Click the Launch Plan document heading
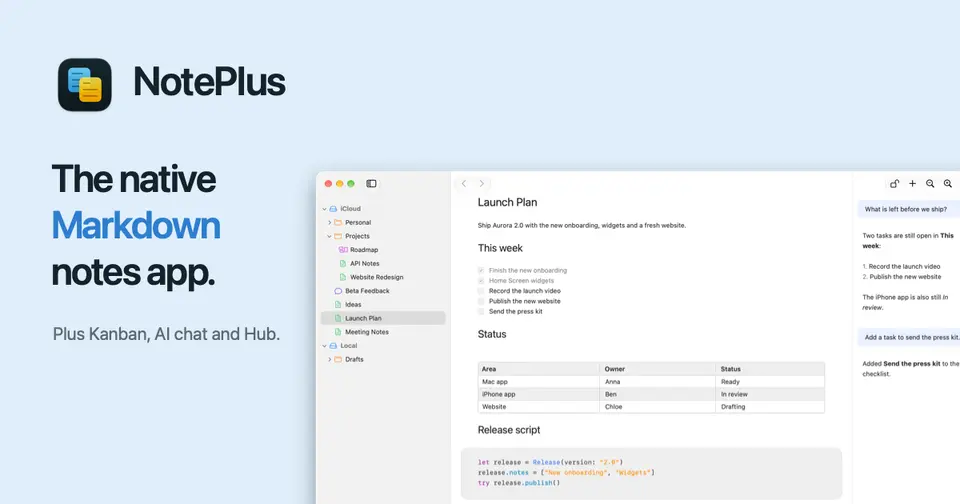The height and width of the screenshot is (504, 960). [507, 203]
